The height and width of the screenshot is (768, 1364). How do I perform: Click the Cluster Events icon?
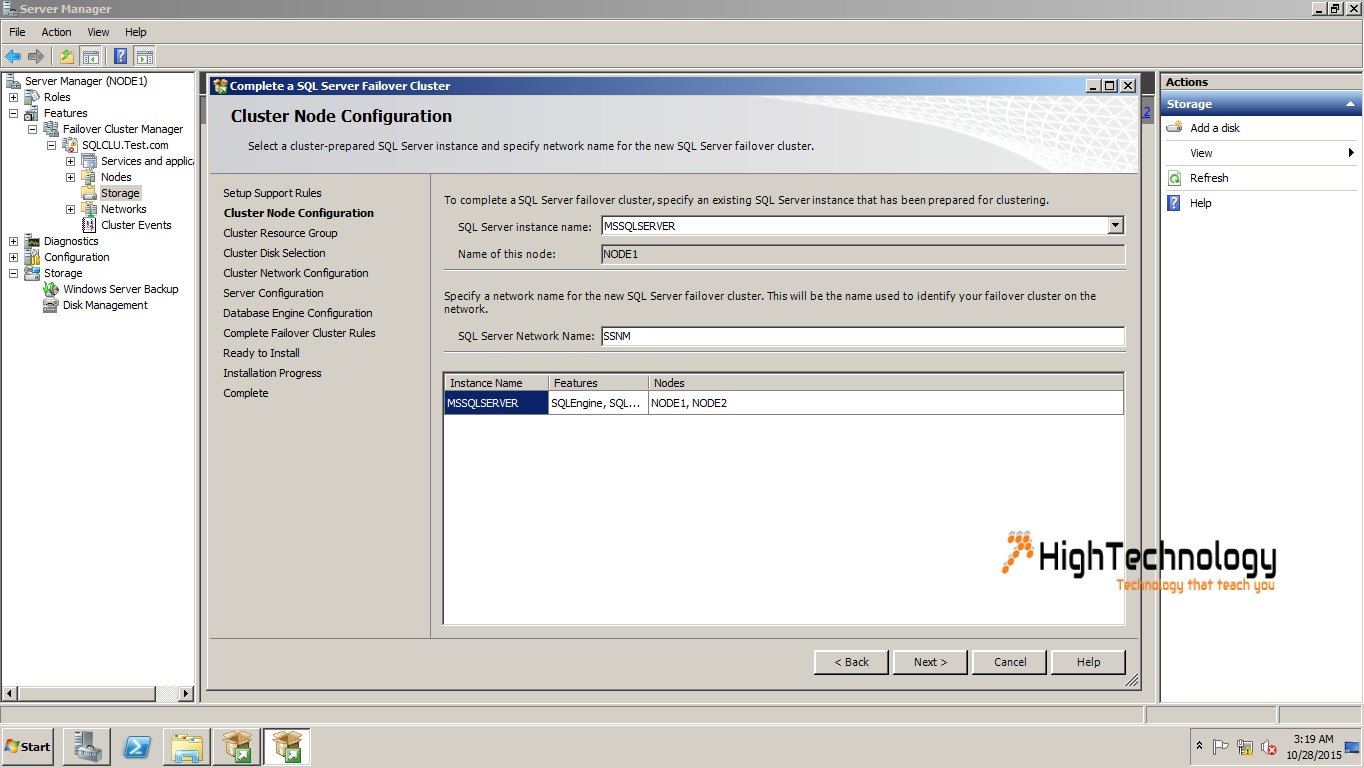click(89, 225)
